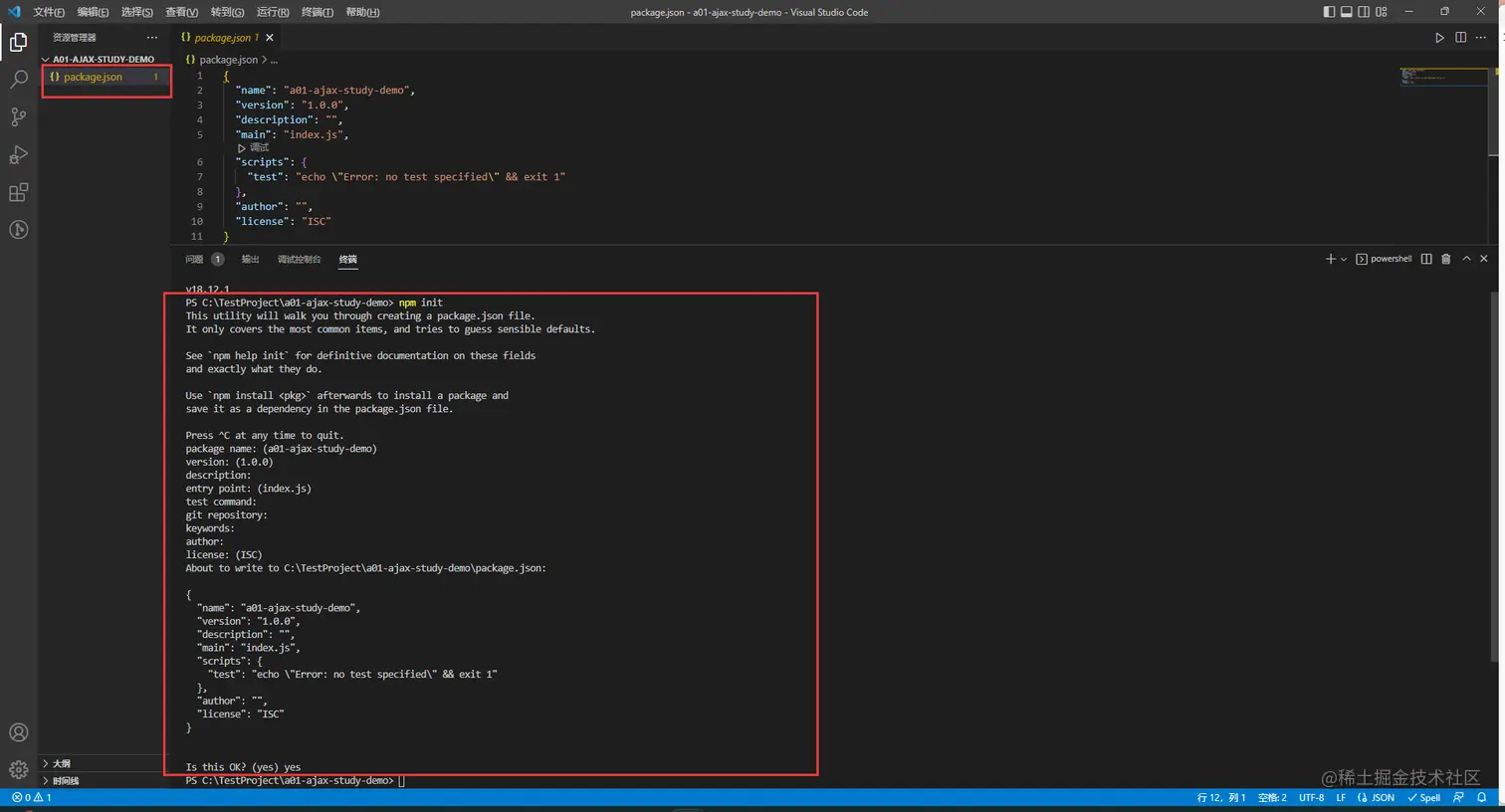Open Customize Layout icon in title bar

pyautogui.click(x=1382, y=12)
